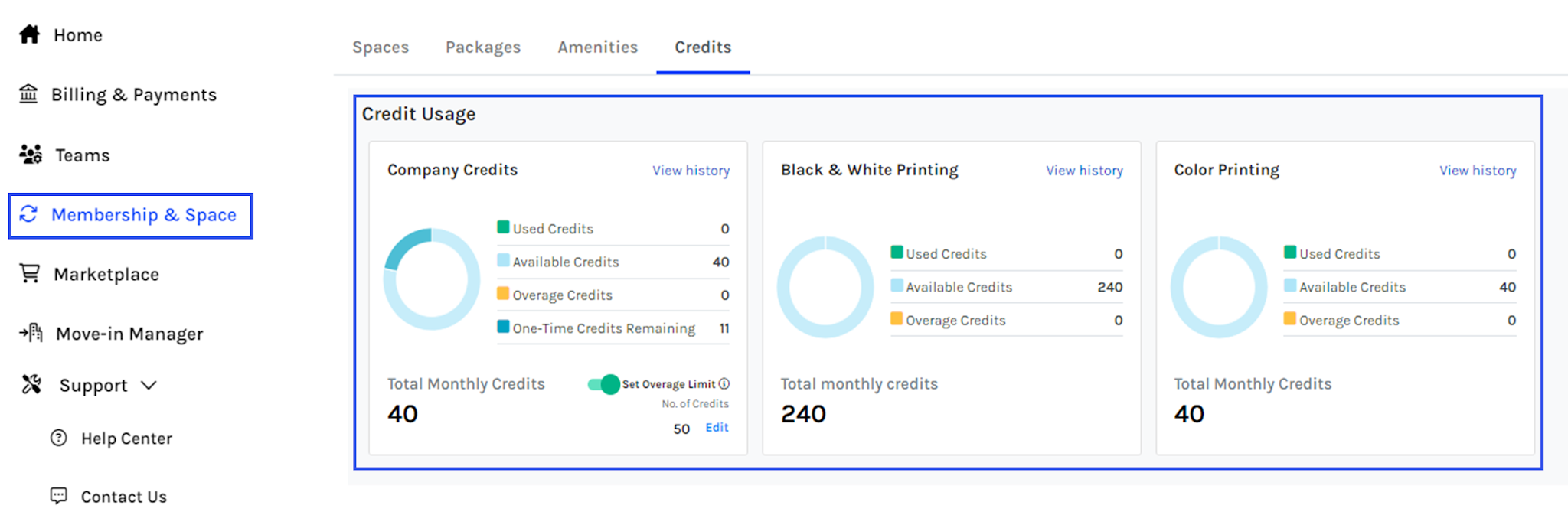Screen dimensions: 1568x515
Task: Click the Black & White Printing card title
Action: coord(870,170)
